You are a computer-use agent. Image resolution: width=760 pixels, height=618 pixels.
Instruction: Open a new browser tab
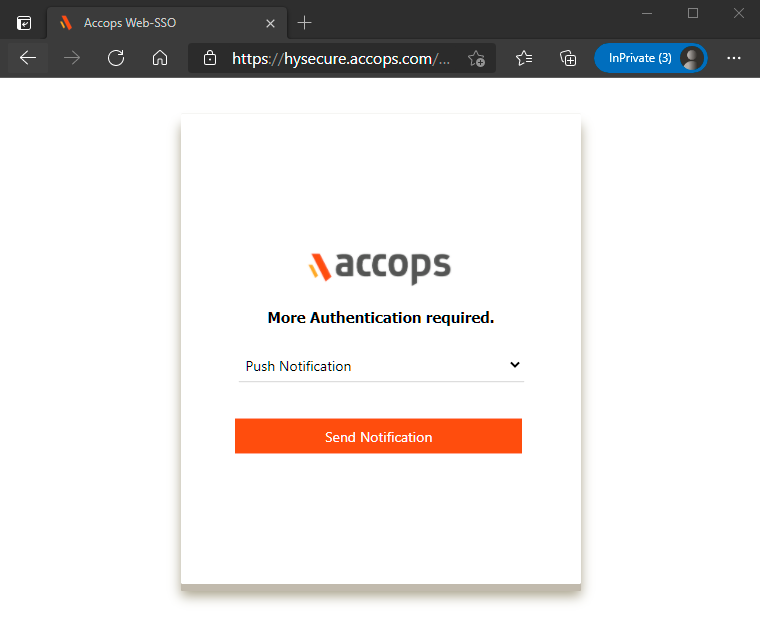tap(305, 22)
